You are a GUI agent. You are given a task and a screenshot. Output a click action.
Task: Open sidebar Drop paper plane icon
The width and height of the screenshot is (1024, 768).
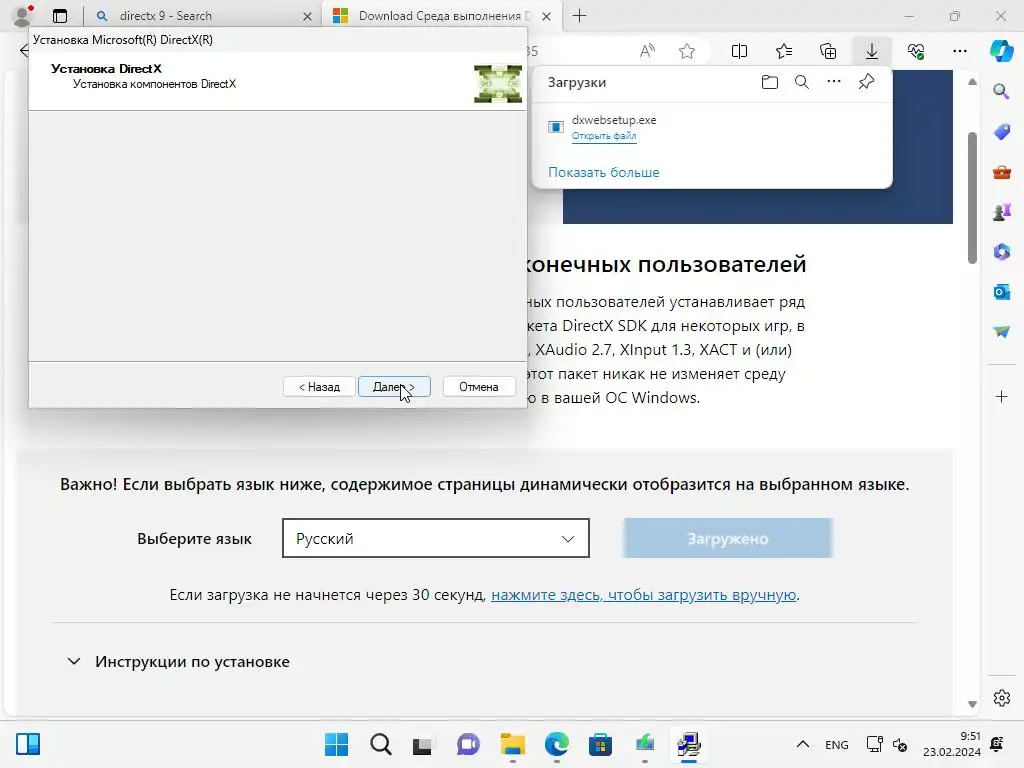pyautogui.click(x=1002, y=332)
